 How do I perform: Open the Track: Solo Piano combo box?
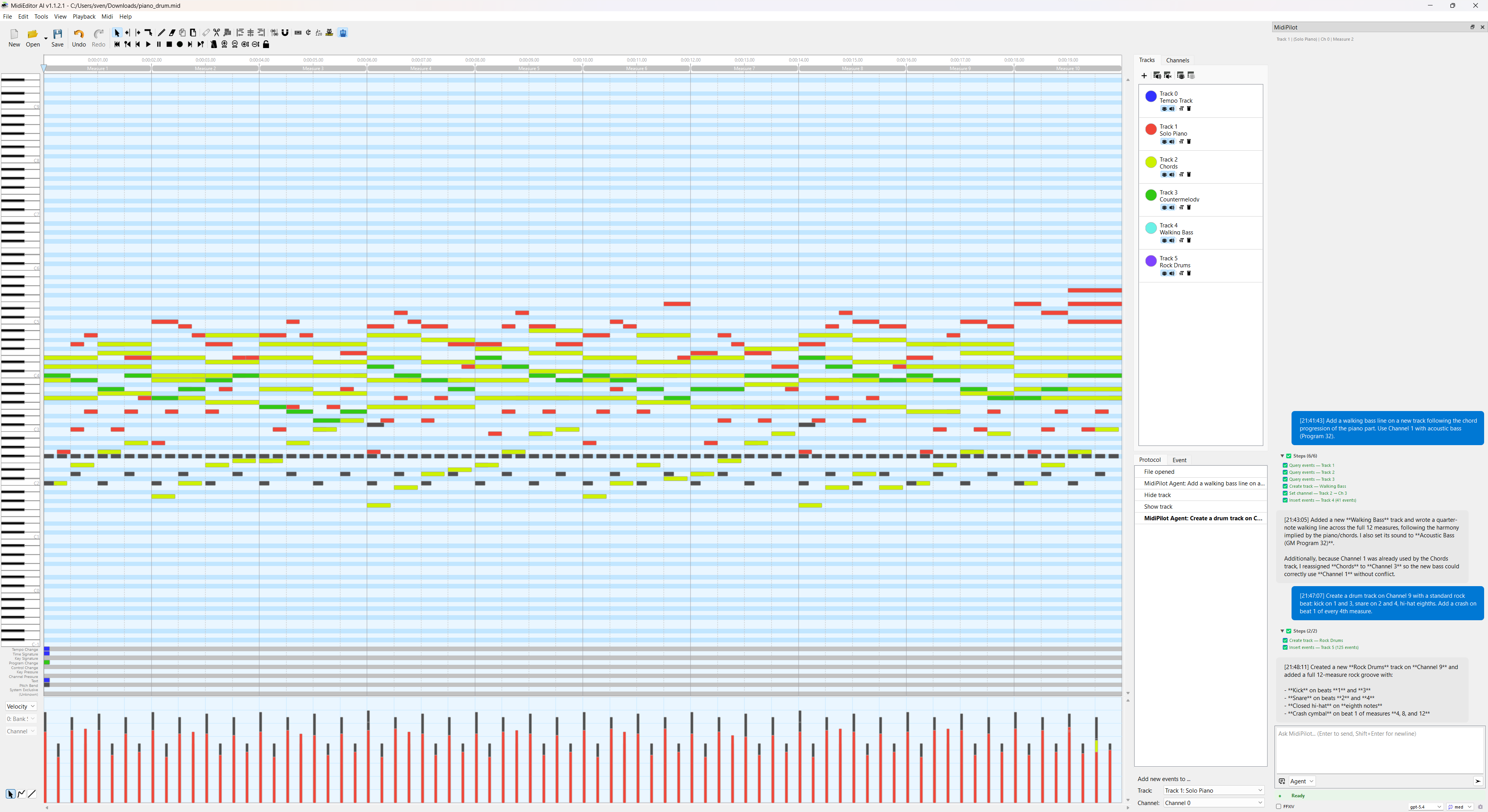[1213, 791]
